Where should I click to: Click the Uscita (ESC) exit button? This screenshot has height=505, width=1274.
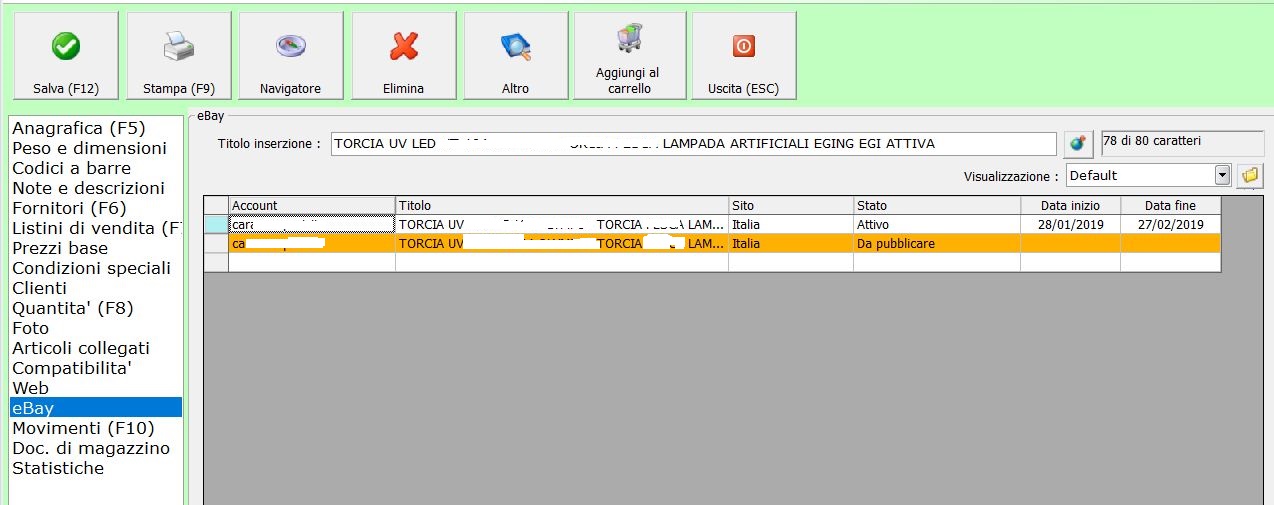click(743, 55)
